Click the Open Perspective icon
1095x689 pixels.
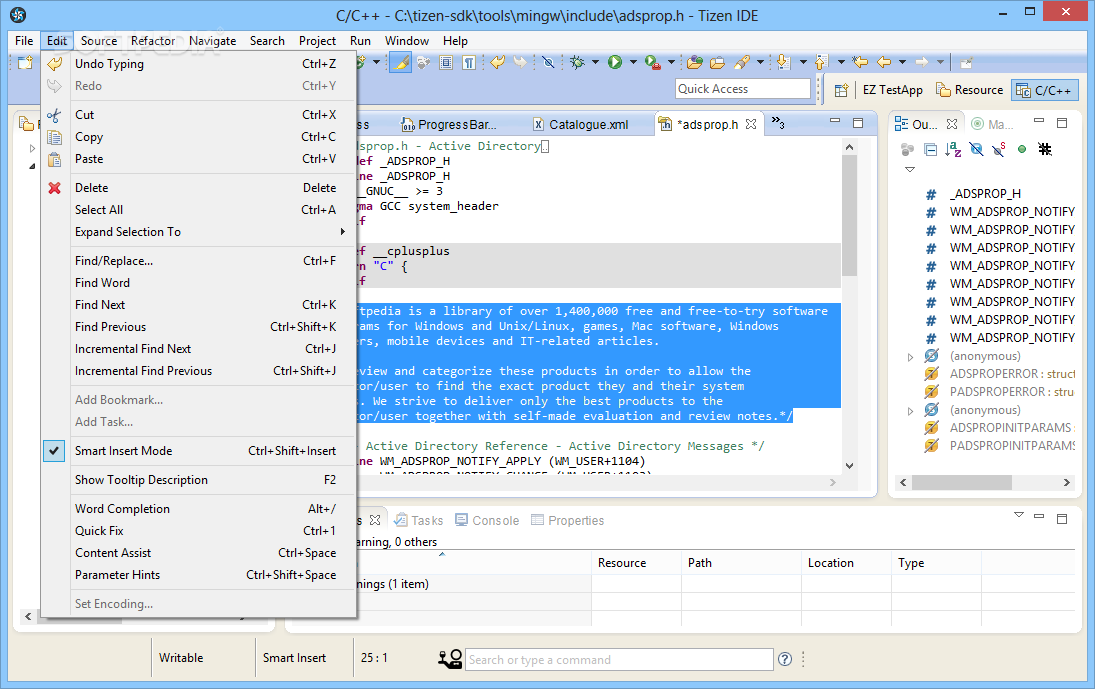(x=842, y=90)
